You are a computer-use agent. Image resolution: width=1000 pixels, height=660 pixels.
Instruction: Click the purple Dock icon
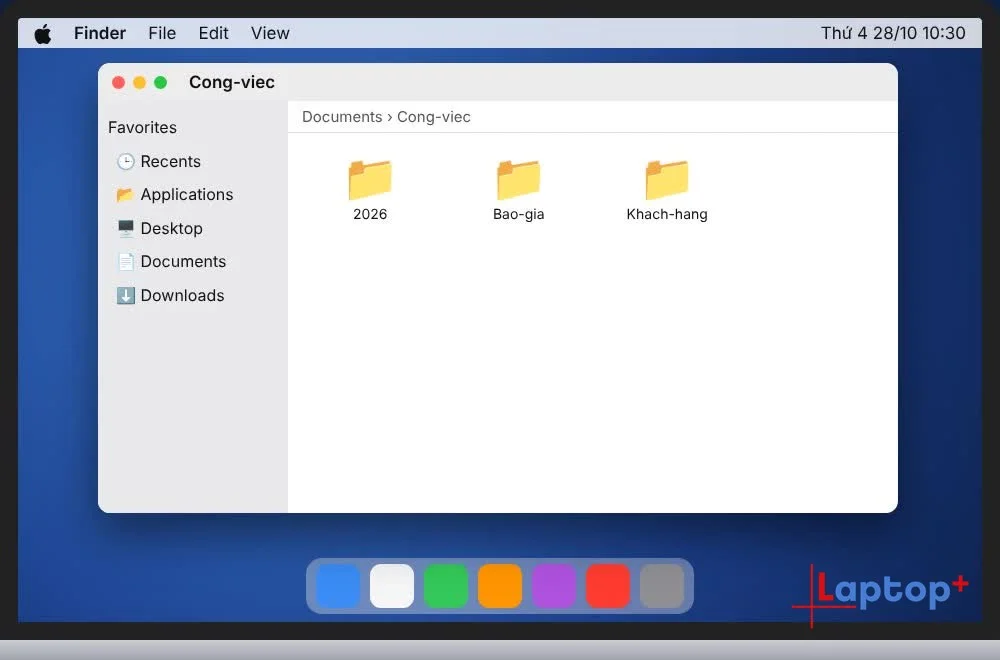[x=554, y=586]
